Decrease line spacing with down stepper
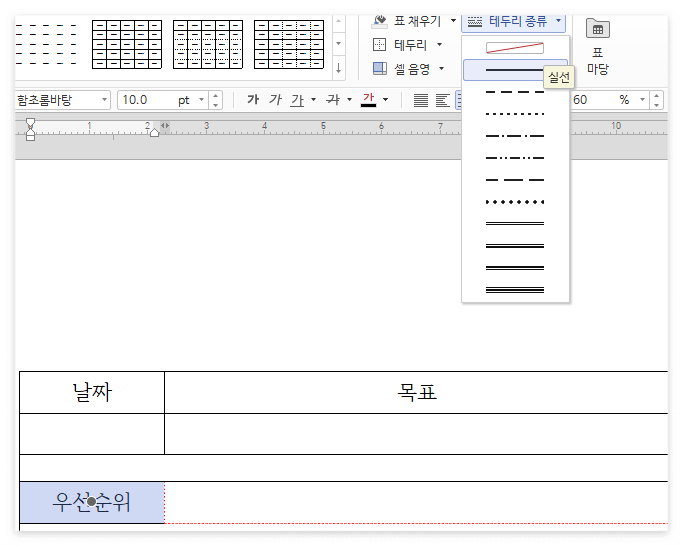The width and height of the screenshot is (683, 546). 656,105
